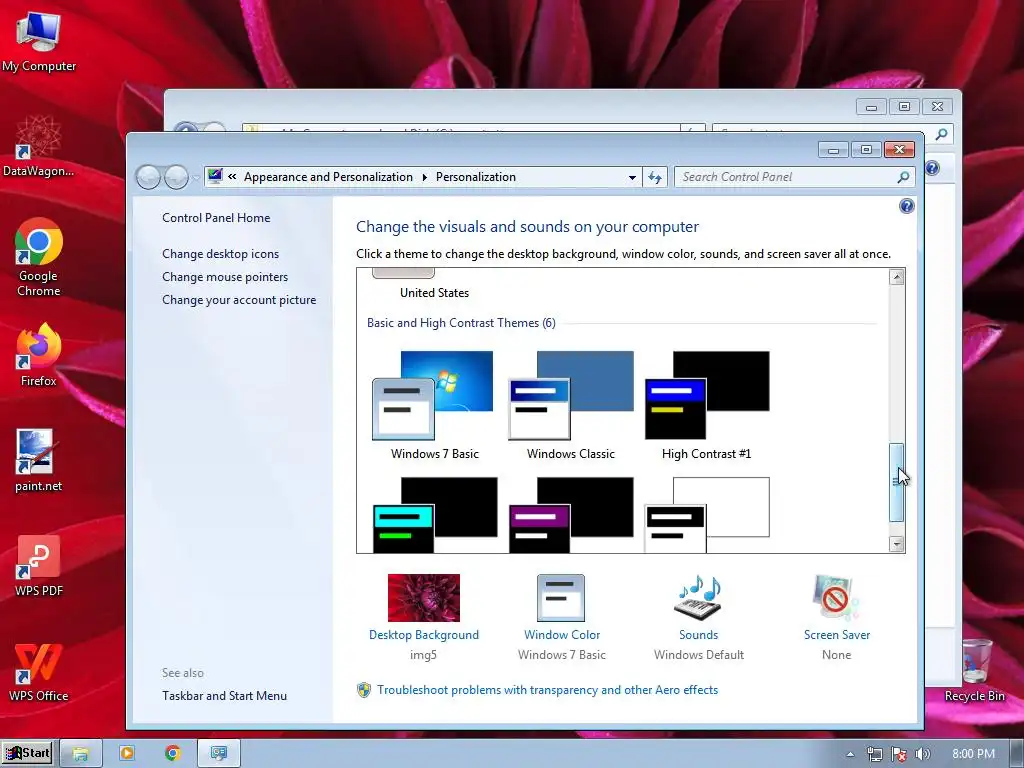Select the Personalization taskbar button

(219, 753)
